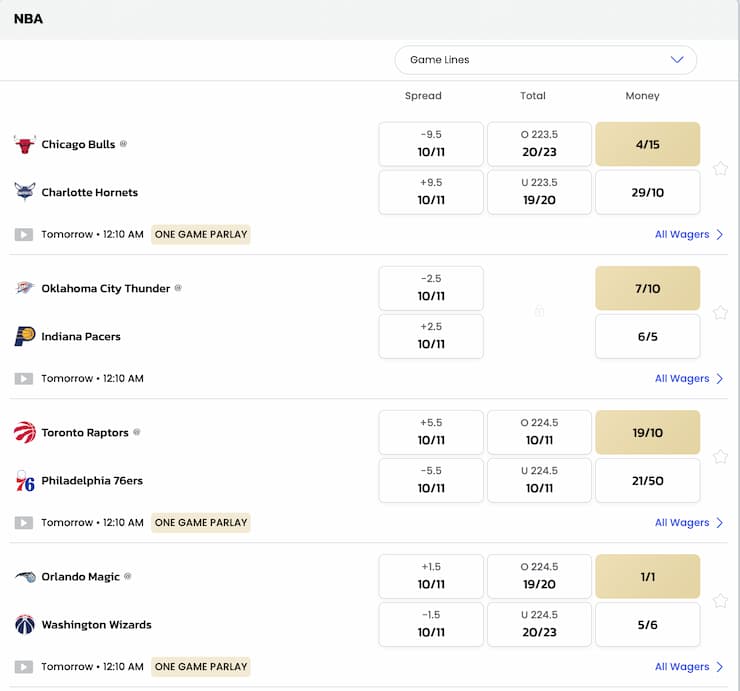Select Under 224.5 total at 20/23

coord(539,624)
